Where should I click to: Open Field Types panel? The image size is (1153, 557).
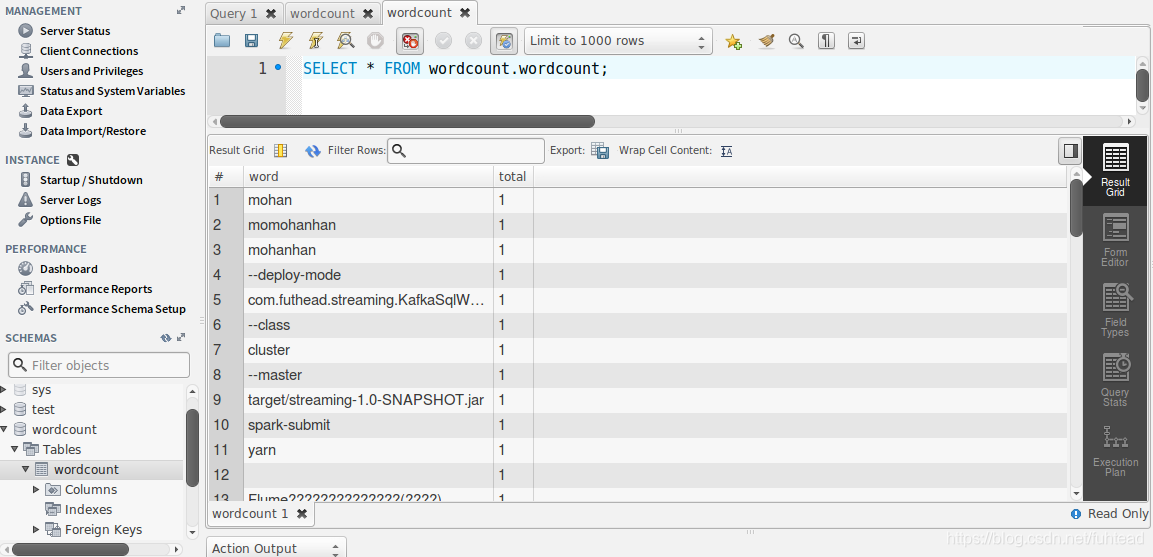click(1115, 311)
